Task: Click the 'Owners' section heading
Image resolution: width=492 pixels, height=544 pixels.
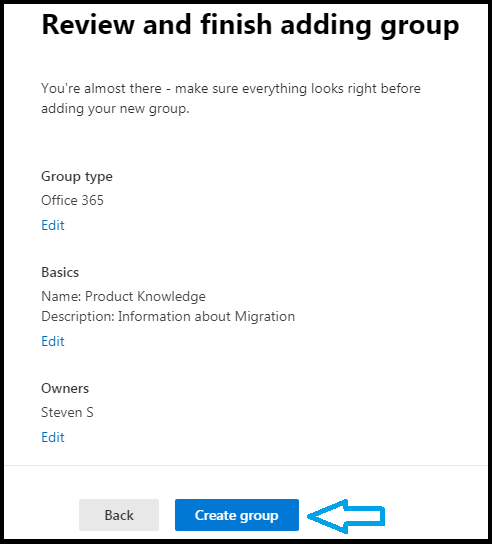Action: click(65, 388)
